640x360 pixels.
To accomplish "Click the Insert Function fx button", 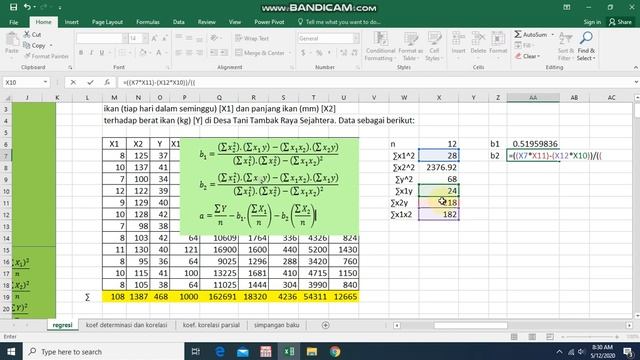I will pyautogui.click(x=107, y=82).
